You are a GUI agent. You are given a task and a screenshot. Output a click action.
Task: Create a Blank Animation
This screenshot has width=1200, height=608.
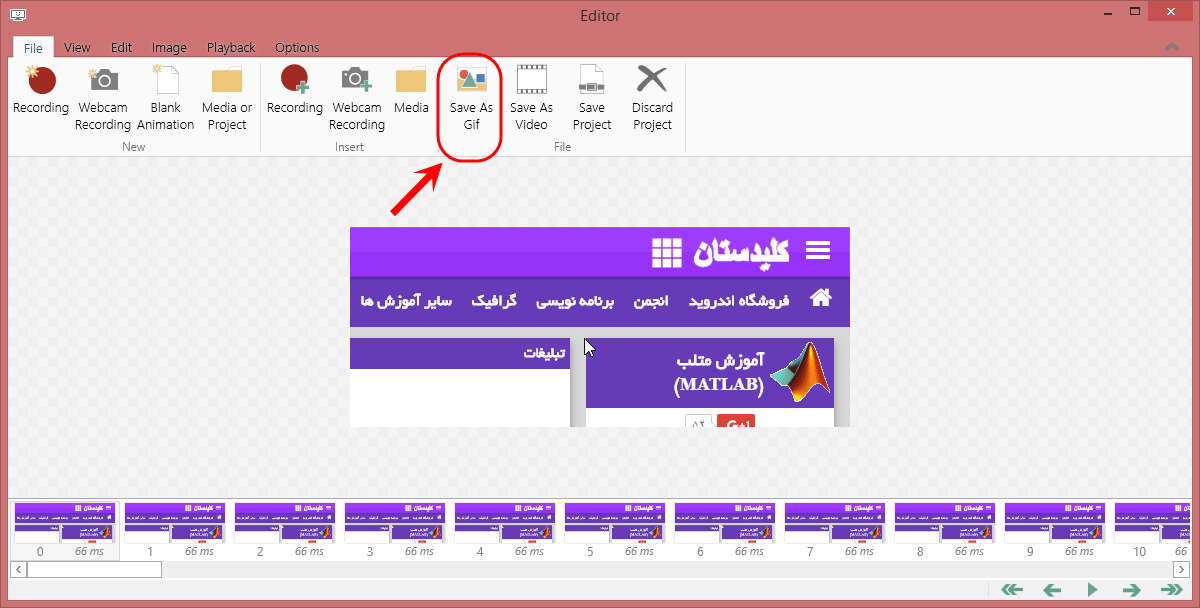tap(165, 98)
